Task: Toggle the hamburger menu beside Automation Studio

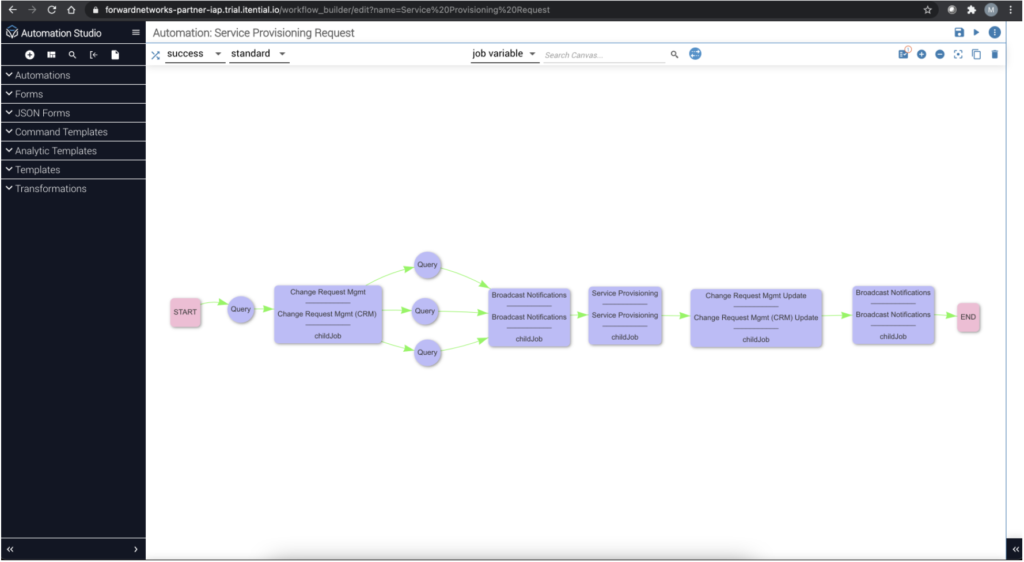Action: click(x=136, y=33)
